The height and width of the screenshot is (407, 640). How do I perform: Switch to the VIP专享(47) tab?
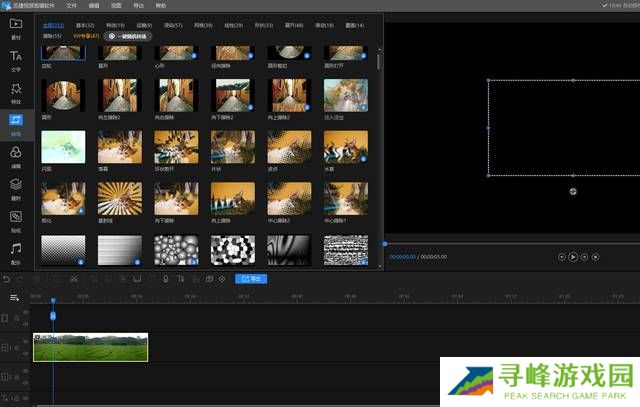tap(85, 35)
